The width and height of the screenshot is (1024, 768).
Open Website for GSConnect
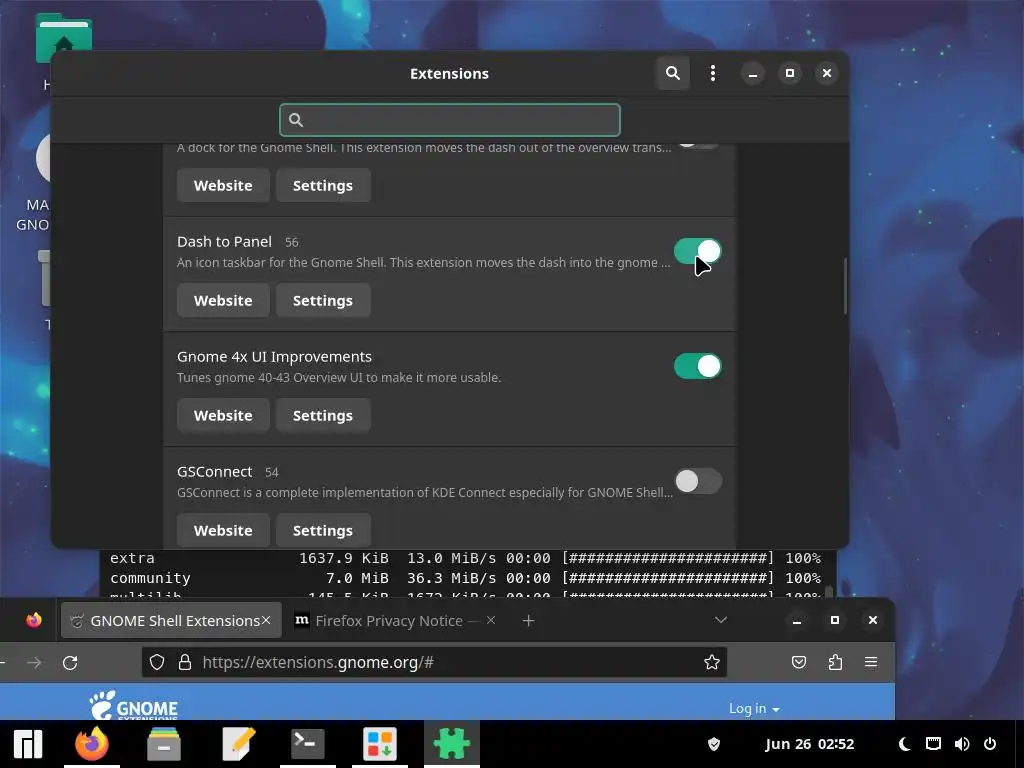click(x=223, y=530)
